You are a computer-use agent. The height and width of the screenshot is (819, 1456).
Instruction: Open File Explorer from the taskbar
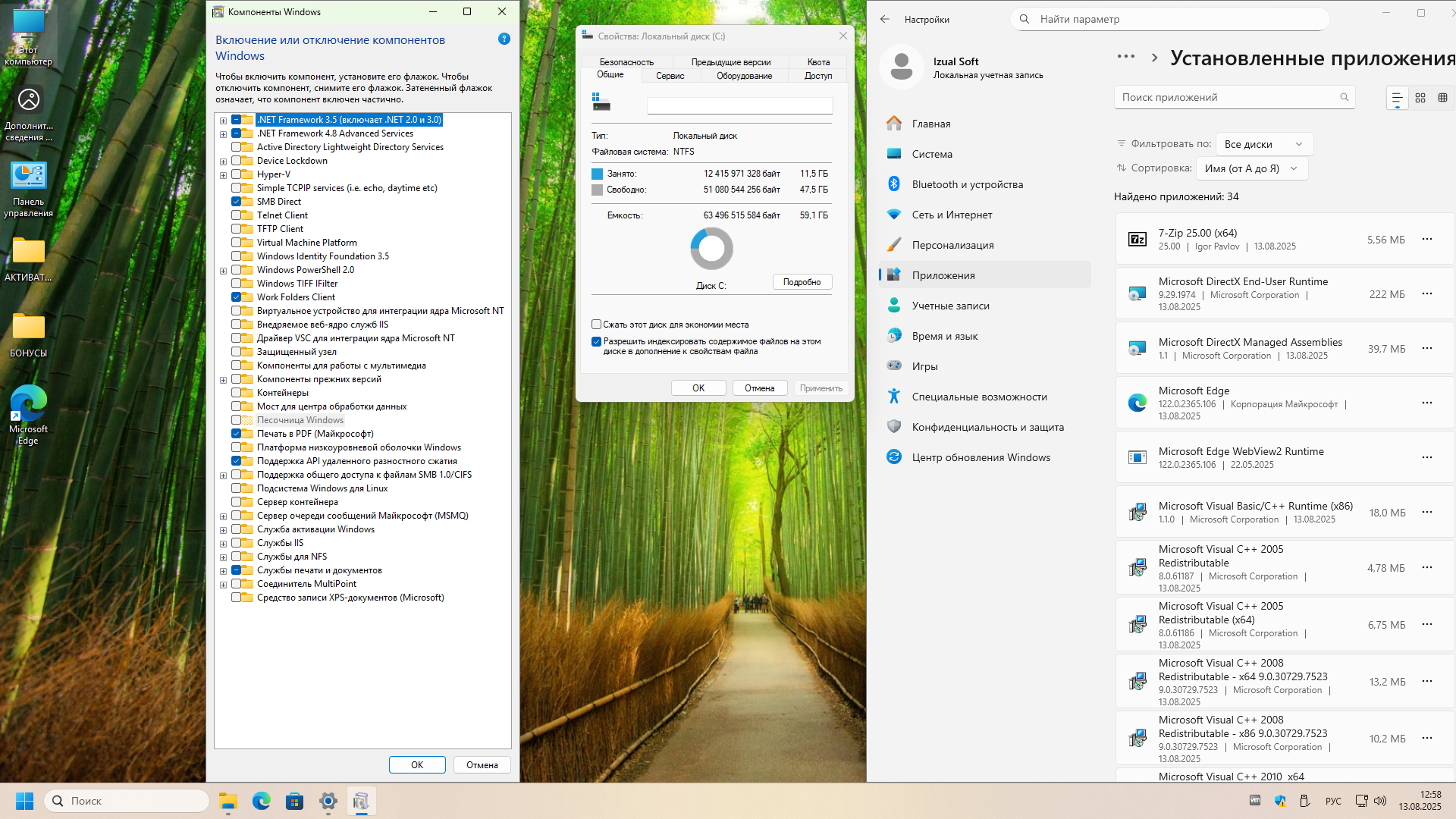[x=228, y=801]
